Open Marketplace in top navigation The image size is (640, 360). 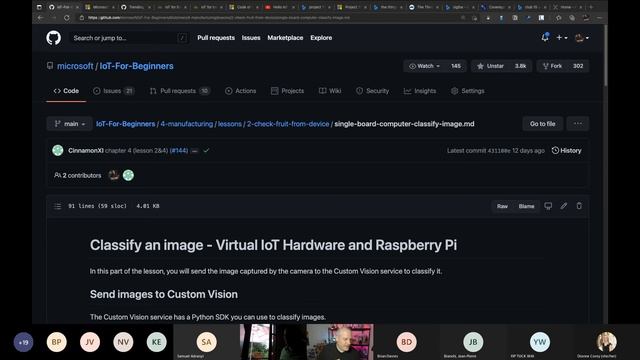point(285,38)
